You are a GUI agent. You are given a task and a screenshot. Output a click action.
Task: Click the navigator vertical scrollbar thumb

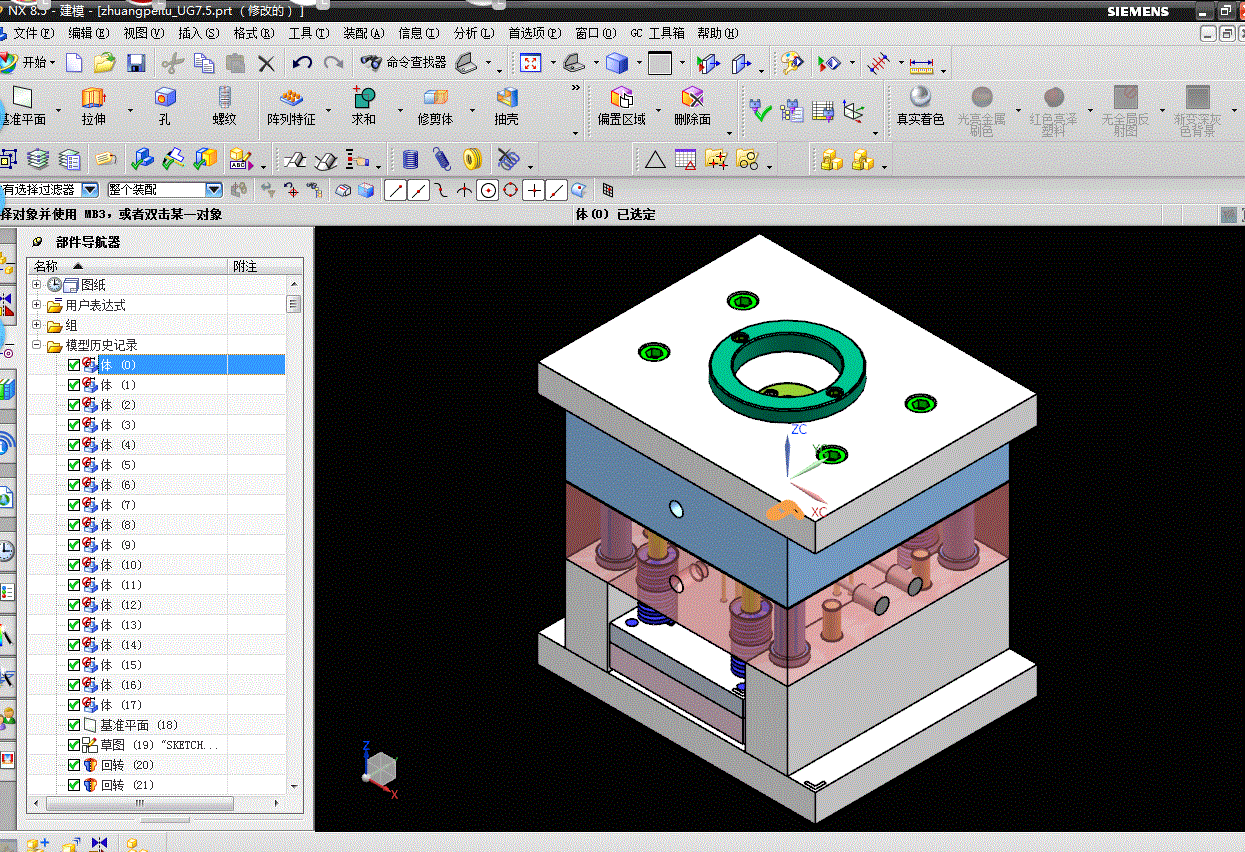click(294, 304)
